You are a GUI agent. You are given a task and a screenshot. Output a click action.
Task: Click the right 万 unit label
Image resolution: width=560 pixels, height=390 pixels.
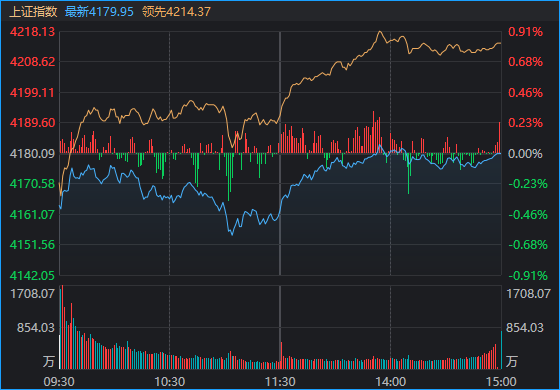coord(511,361)
